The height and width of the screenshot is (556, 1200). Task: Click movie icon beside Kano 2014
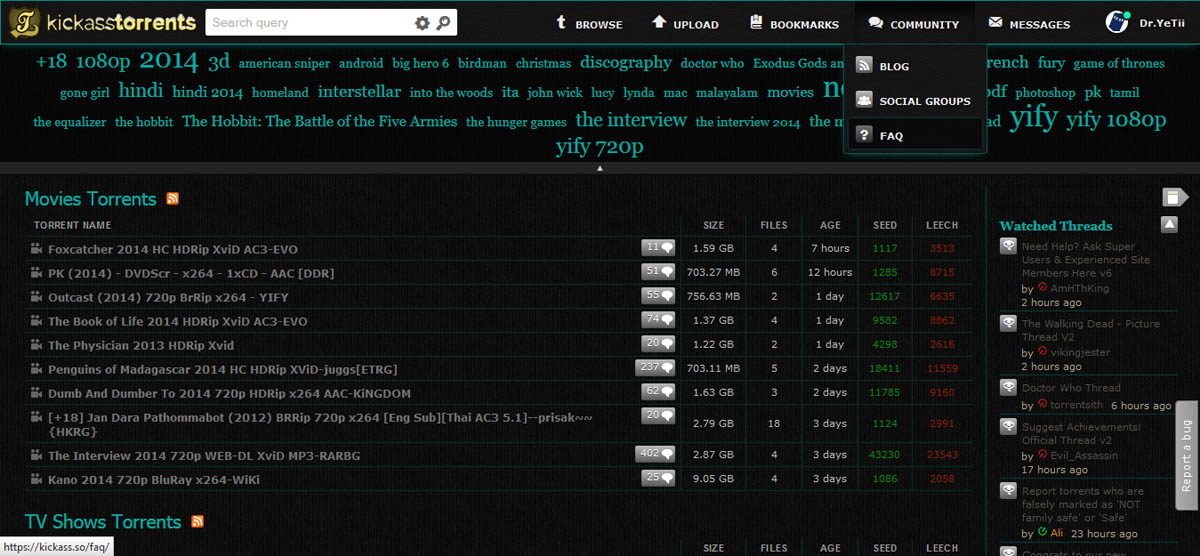pyautogui.click(x=37, y=480)
